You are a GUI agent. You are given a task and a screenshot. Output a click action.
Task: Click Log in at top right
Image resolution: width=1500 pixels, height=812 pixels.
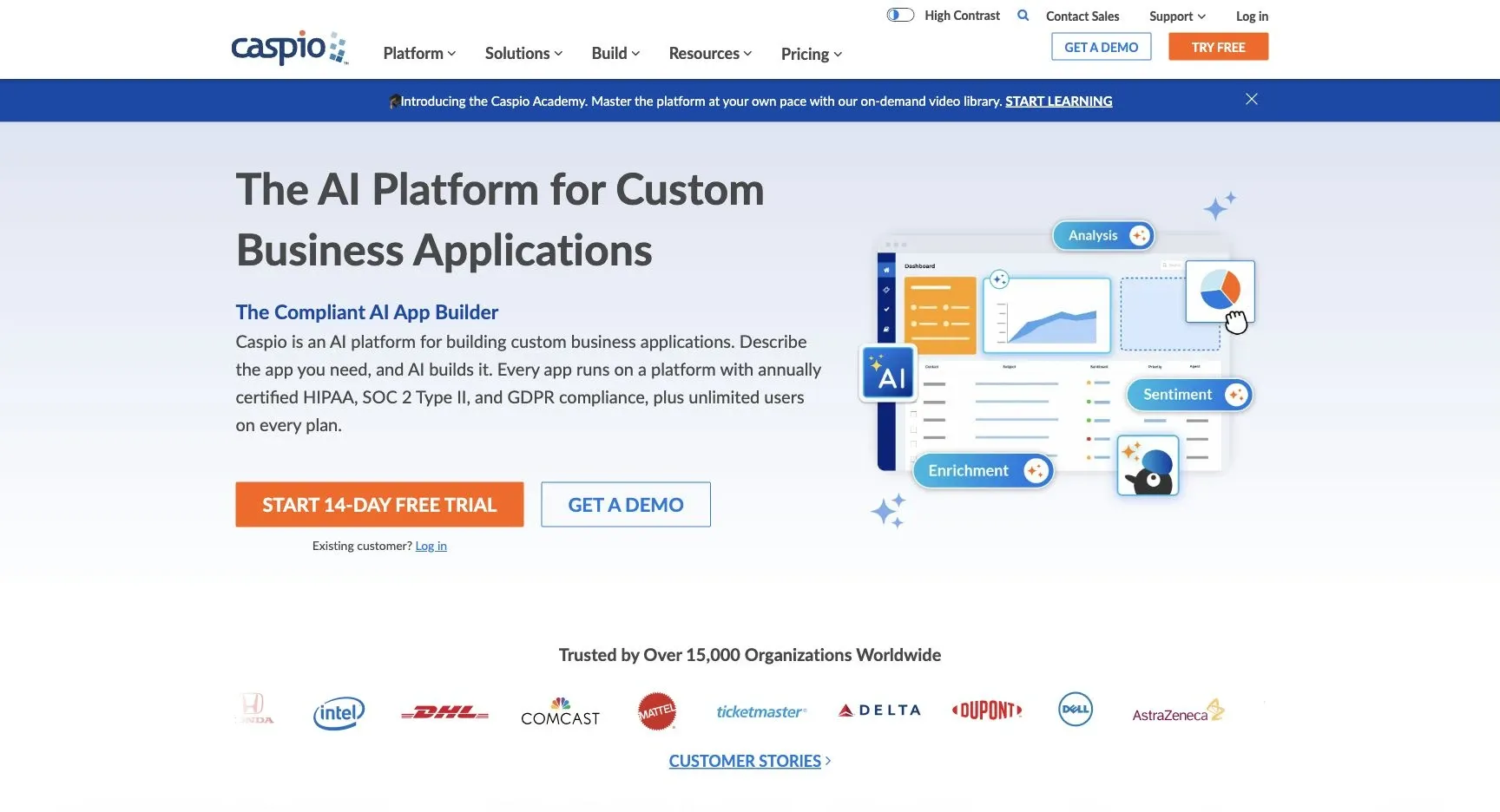point(1252,16)
